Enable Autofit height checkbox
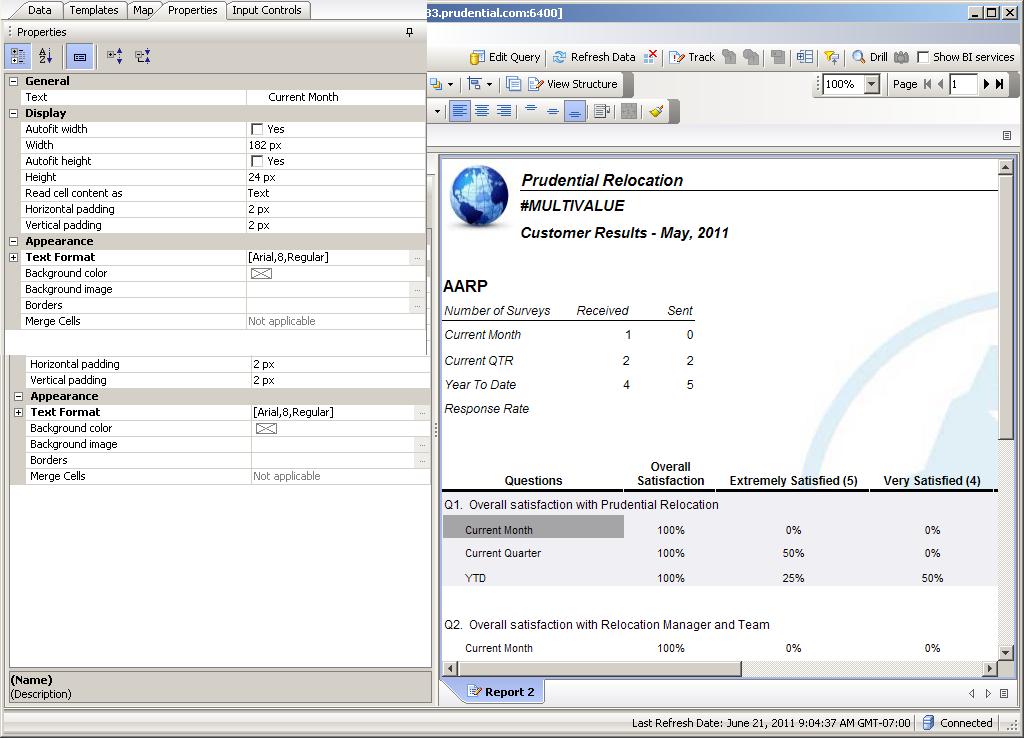 point(257,161)
